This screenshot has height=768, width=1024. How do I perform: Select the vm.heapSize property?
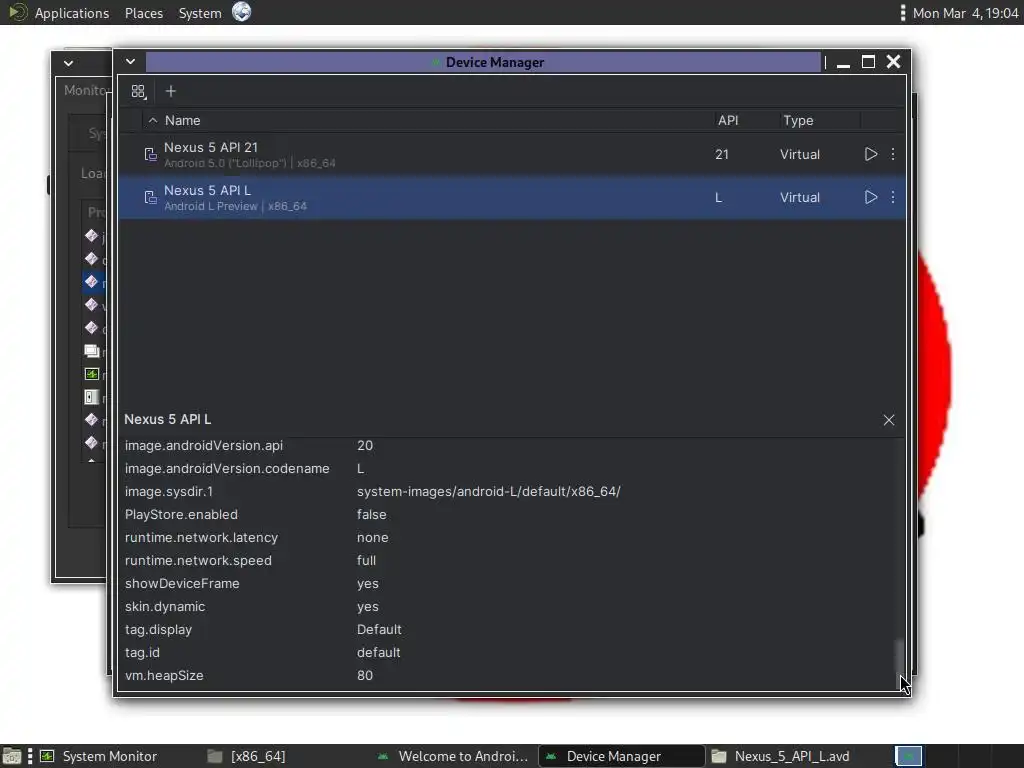164,675
